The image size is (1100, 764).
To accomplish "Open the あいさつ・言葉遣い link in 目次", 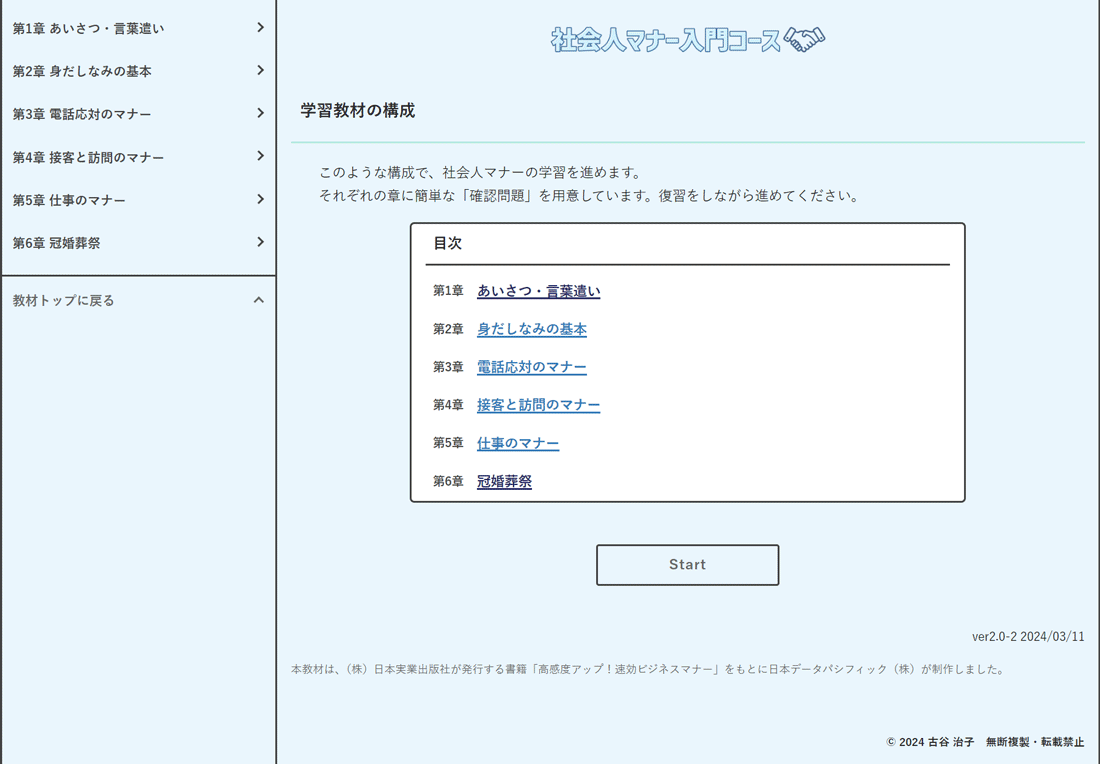I will (x=538, y=291).
